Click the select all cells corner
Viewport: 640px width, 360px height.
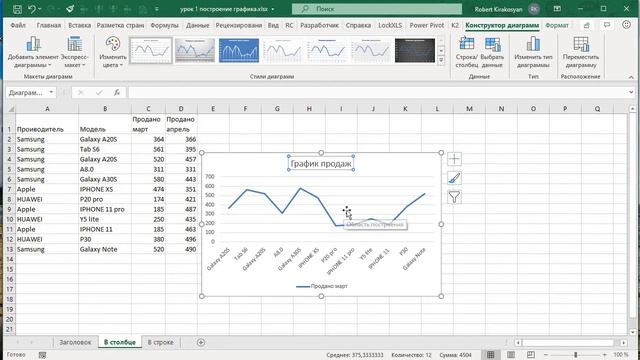point(10,109)
